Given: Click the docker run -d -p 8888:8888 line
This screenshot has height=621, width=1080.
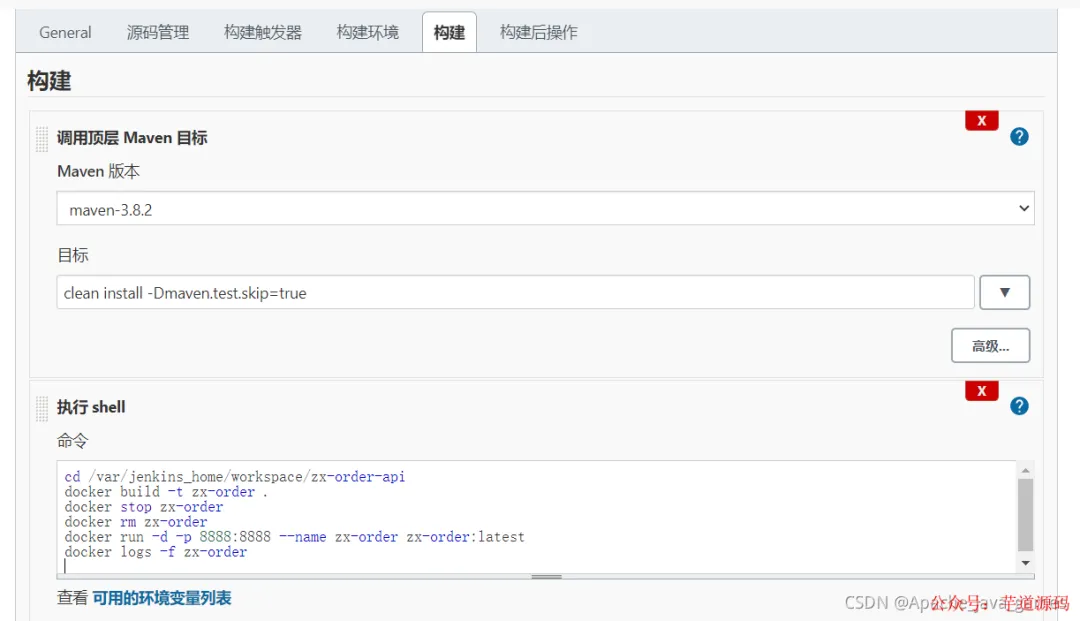Looking at the screenshot, I should tap(294, 537).
